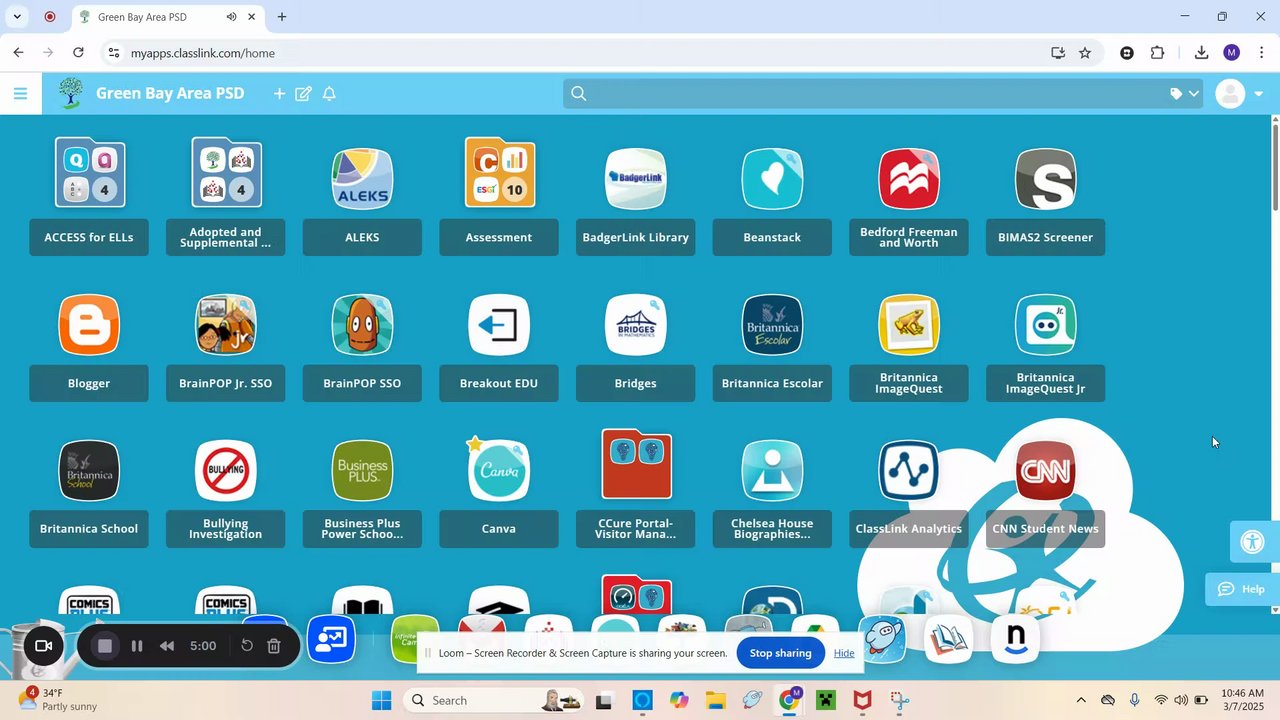1280x720 pixels.
Task: Open the ClassLink Analytics icon
Action: click(909, 470)
